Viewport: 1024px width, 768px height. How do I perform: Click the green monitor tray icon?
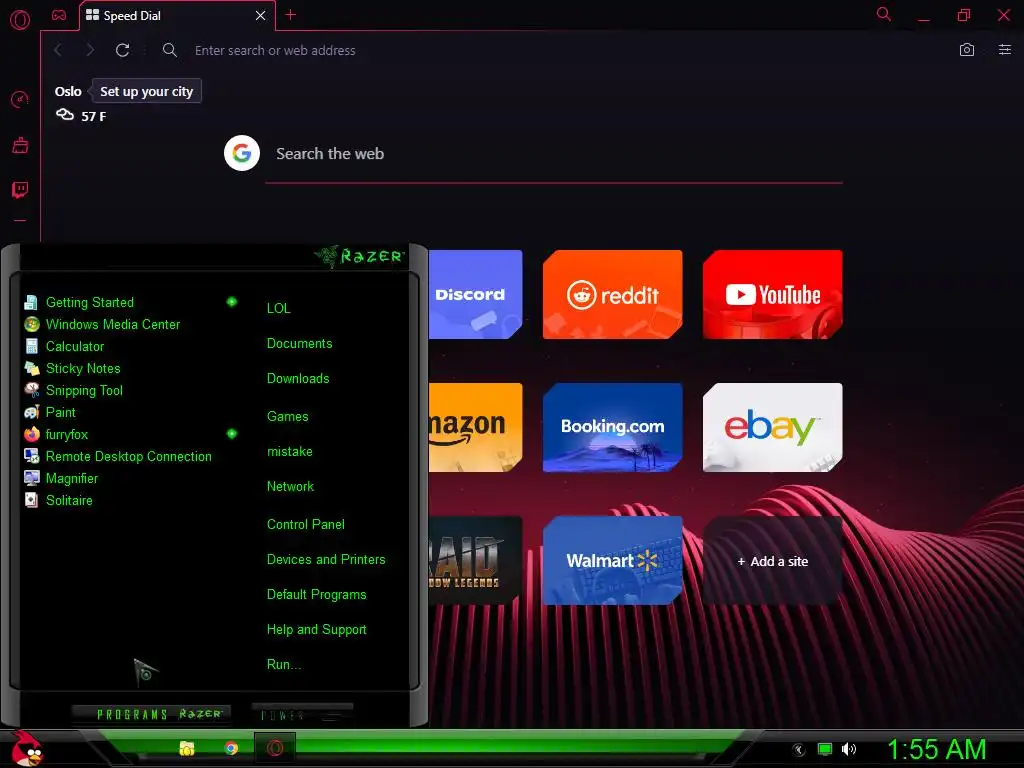click(825, 749)
